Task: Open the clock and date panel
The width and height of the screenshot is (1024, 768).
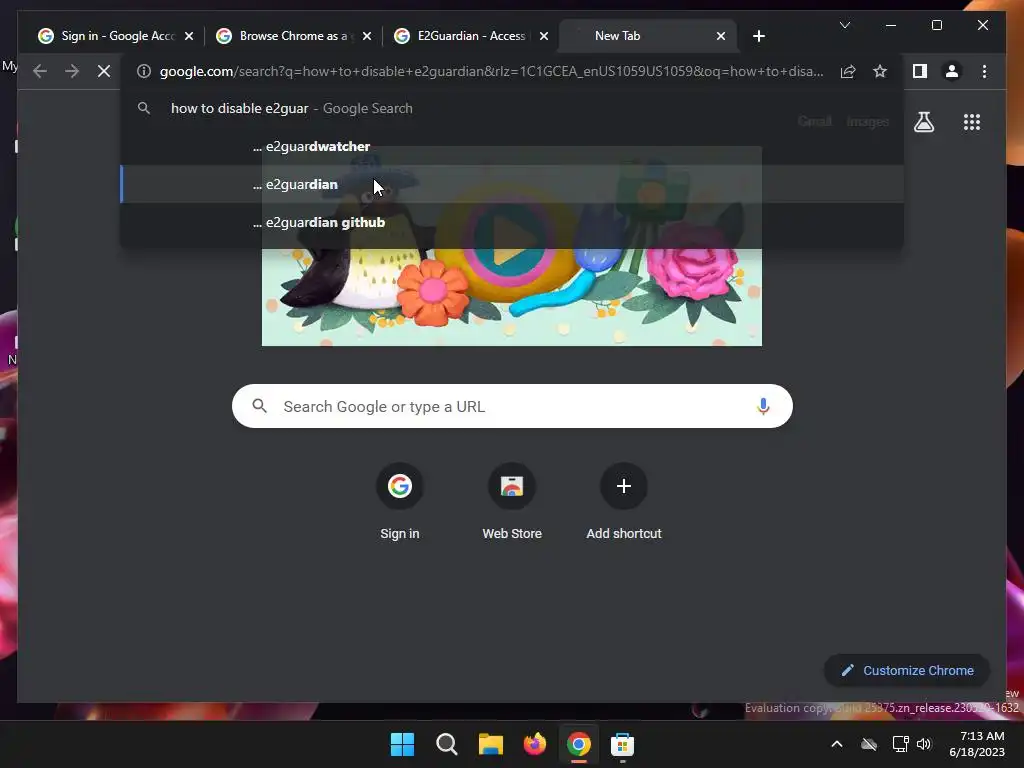Action: coord(977,744)
